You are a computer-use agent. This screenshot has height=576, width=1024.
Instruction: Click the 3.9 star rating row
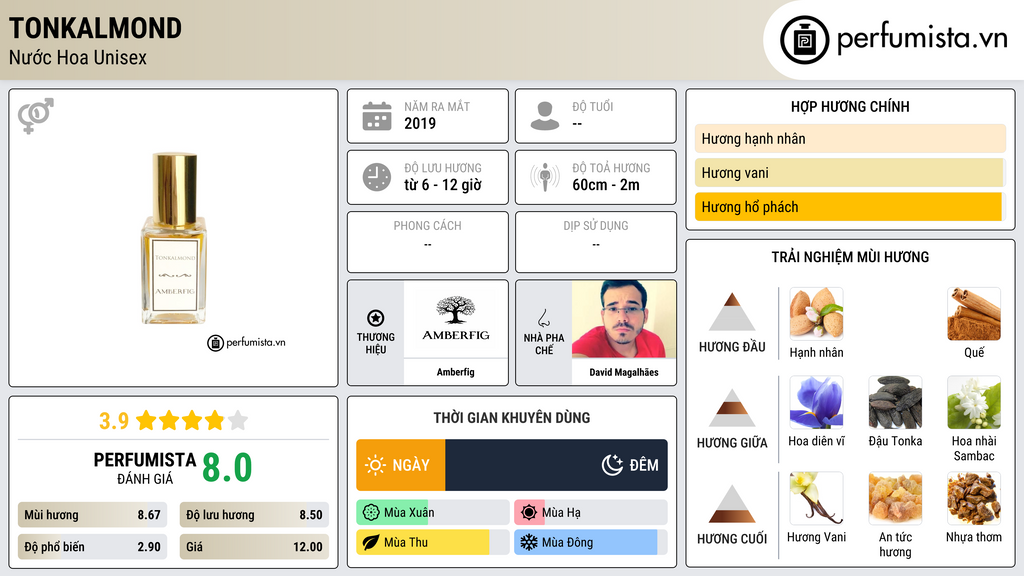point(173,420)
